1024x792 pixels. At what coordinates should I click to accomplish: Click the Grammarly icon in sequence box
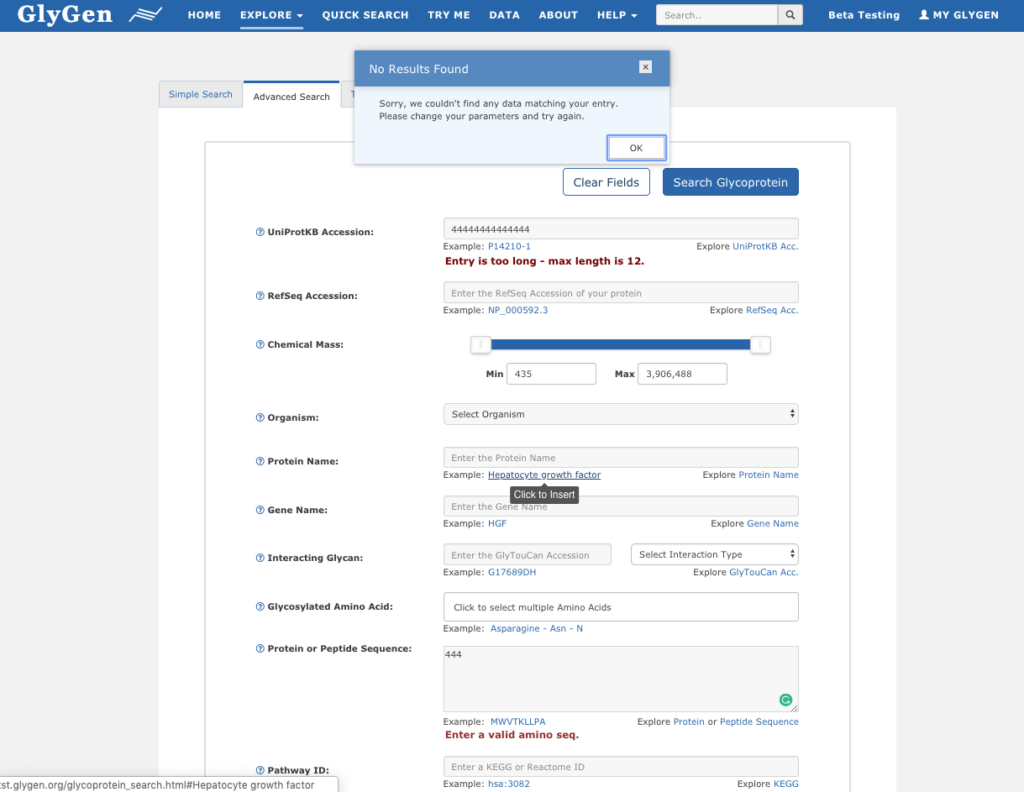[x=786, y=700]
